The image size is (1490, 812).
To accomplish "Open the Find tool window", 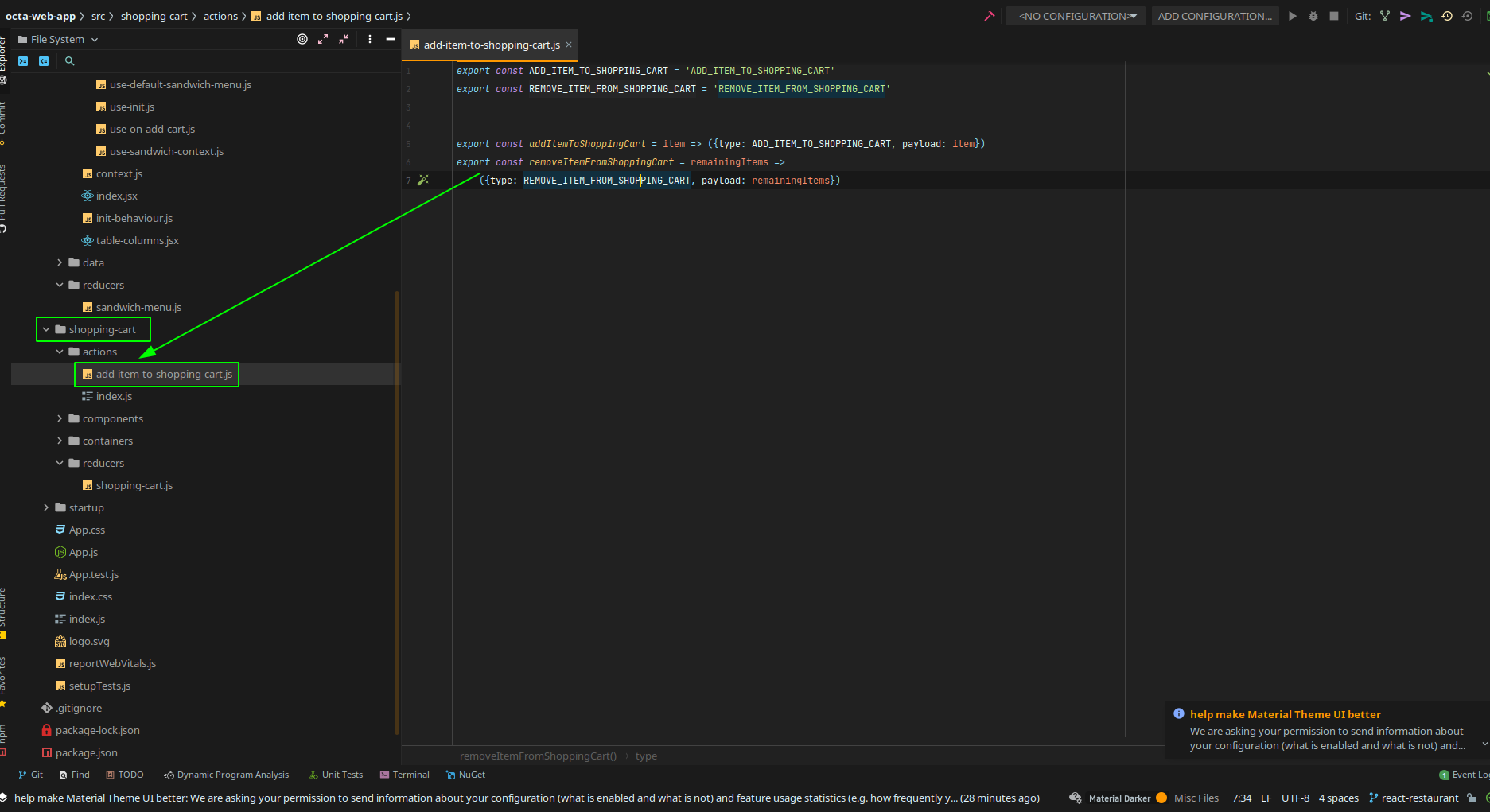I will 74,775.
